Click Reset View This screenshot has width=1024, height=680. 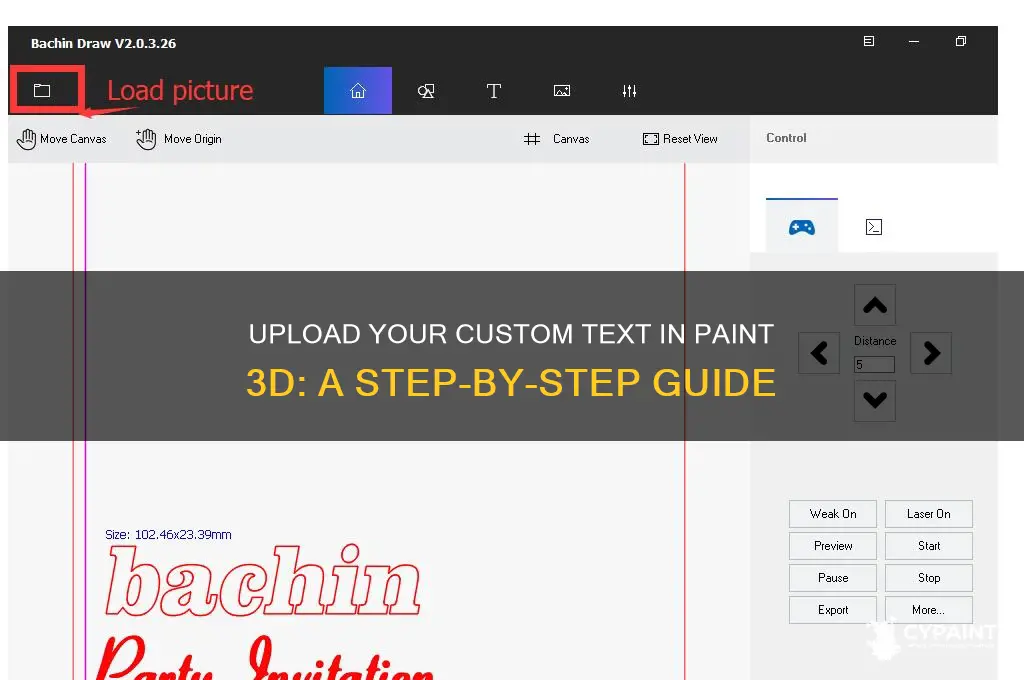pos(680,139)
